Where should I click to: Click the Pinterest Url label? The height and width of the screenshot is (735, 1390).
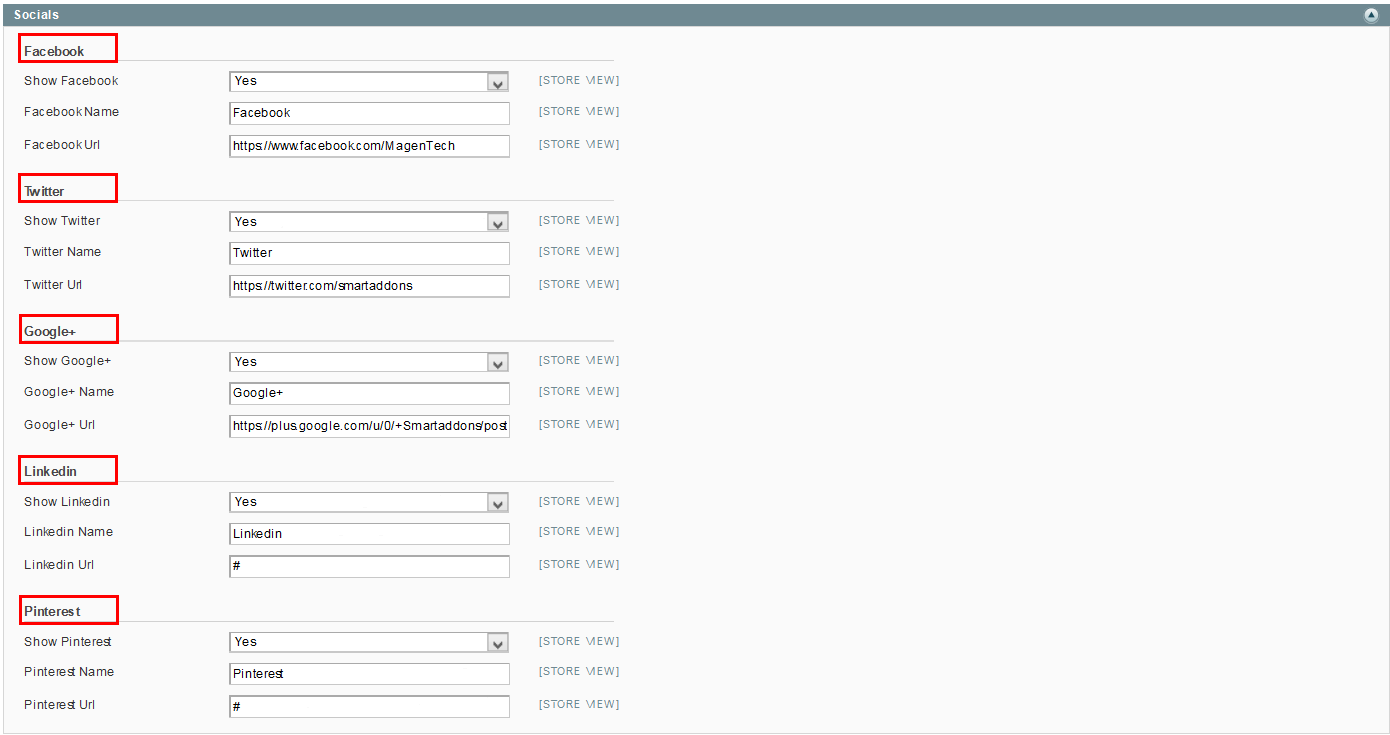tap(60, 705)
